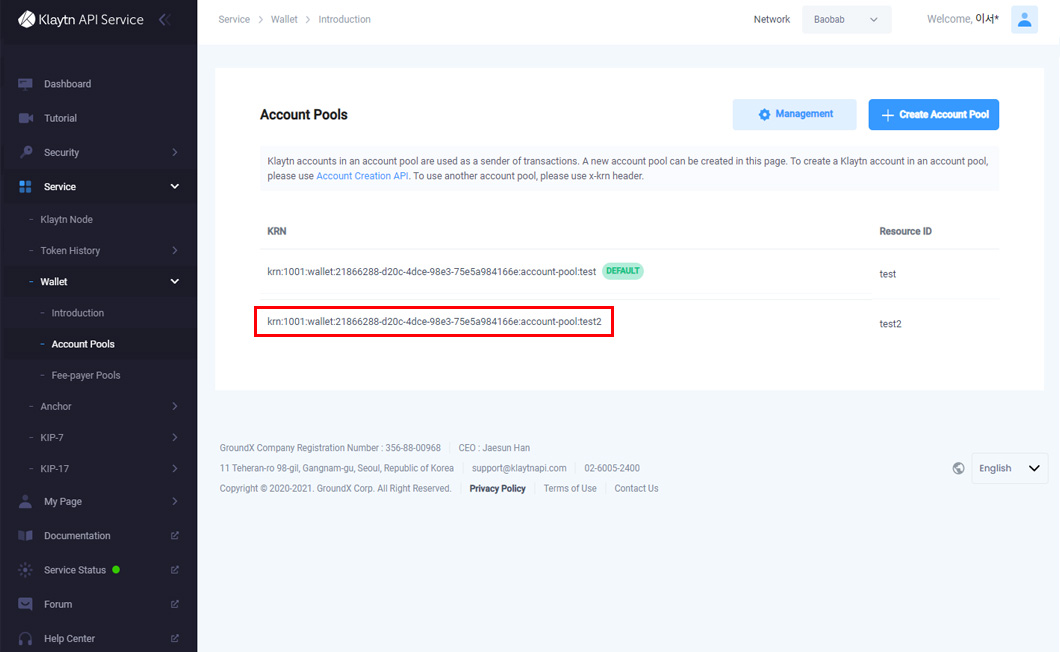The image size is (1060, 652).
Task: Click the KRN column header
Action: (276, 231)
